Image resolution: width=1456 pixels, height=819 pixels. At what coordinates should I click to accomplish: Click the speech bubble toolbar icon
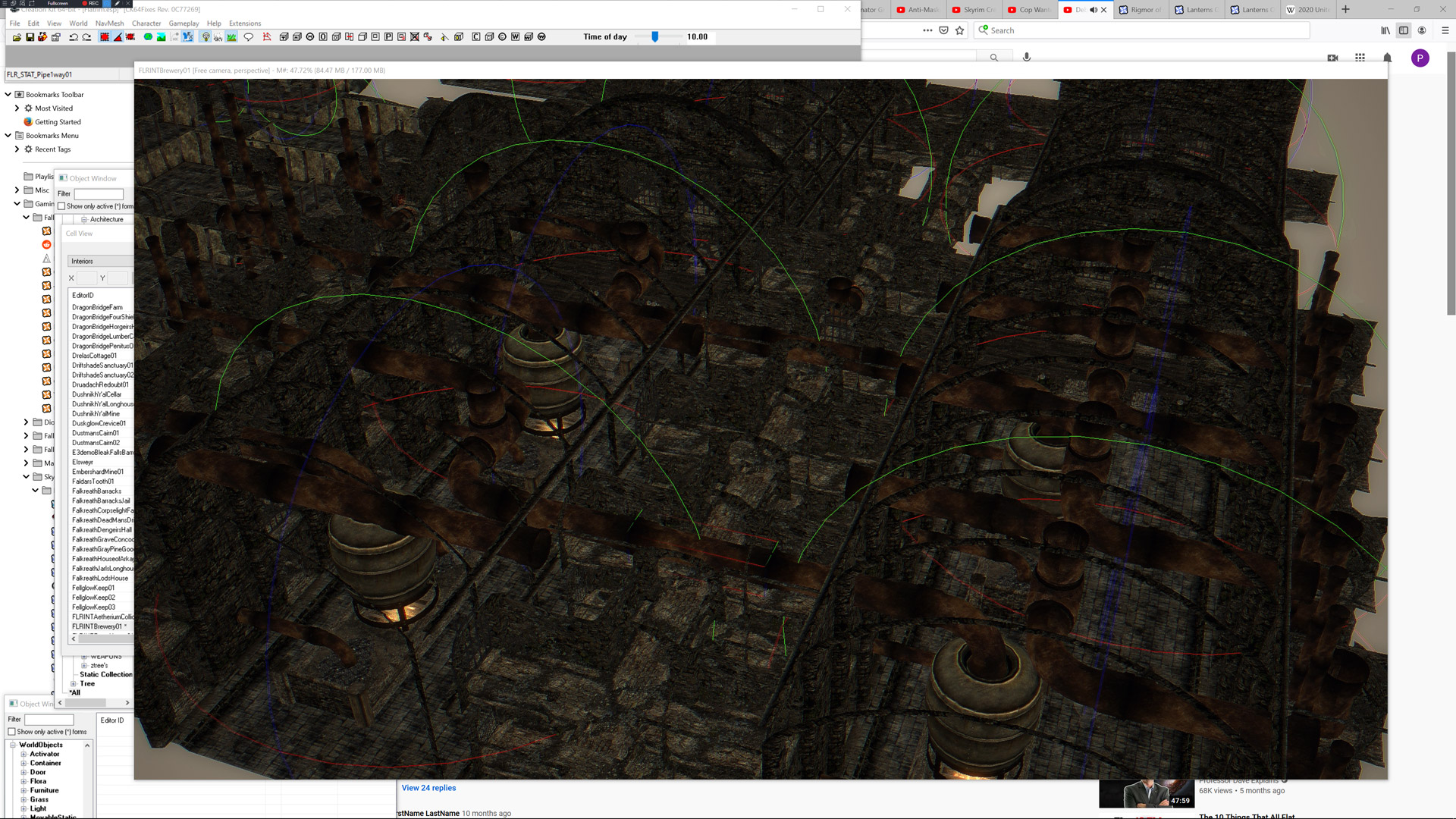point(248,37)
